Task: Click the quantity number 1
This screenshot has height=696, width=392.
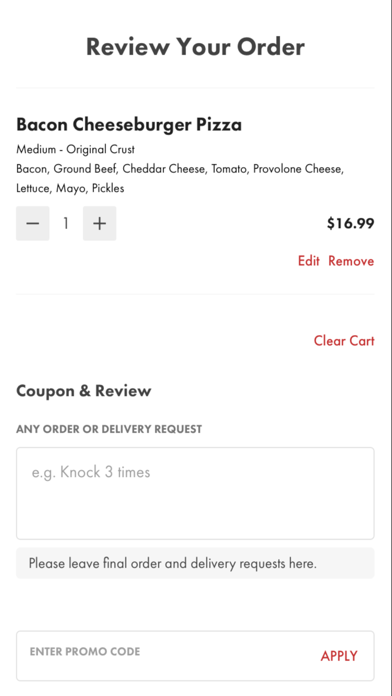Action: coord(66,223)
